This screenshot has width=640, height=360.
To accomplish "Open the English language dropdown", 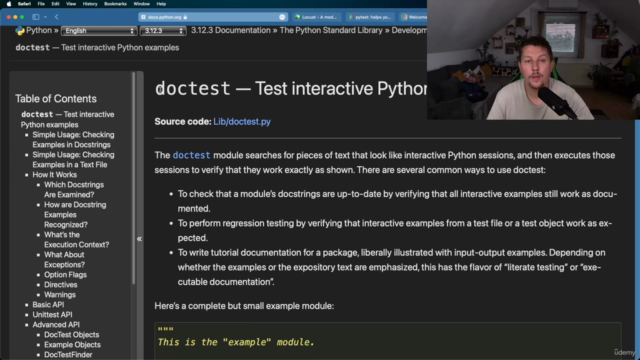I will (98, 31).
